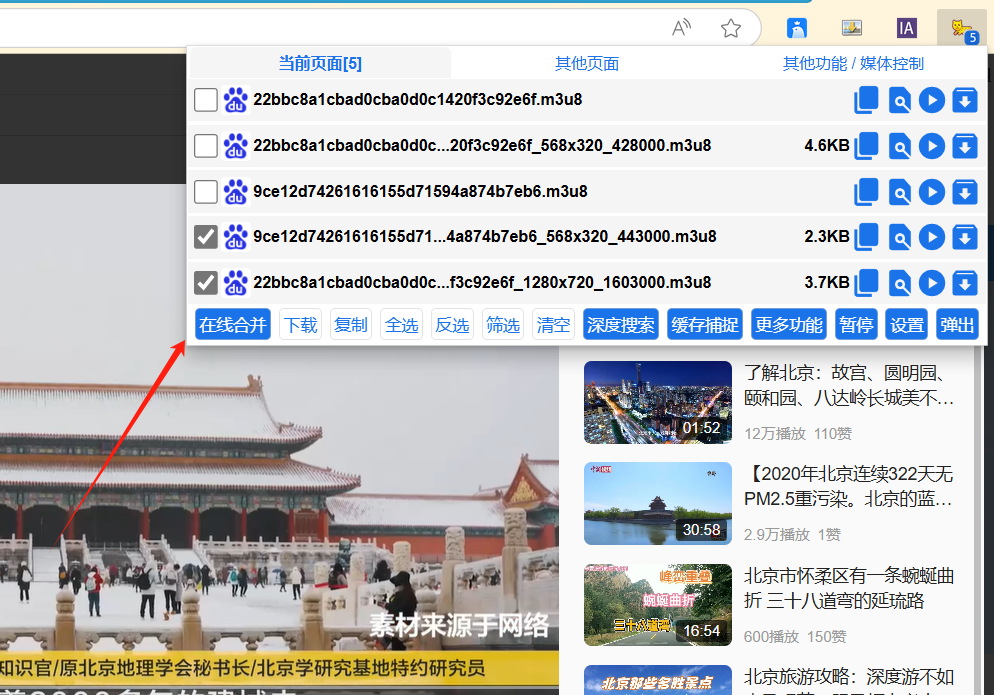Open the blue penguin extension icon
The image size is (994, 695).
(797, 28)
